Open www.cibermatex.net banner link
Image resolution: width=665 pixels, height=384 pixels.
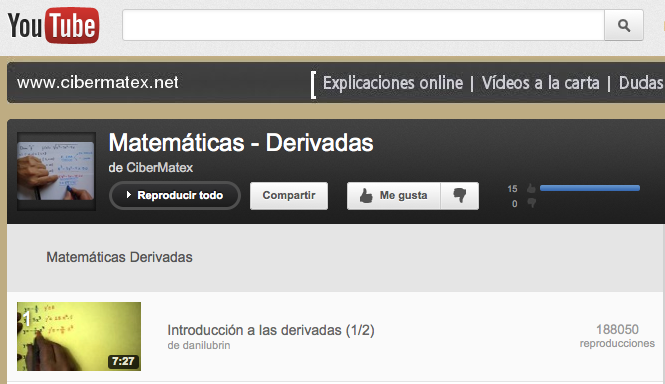coord(98,82)
